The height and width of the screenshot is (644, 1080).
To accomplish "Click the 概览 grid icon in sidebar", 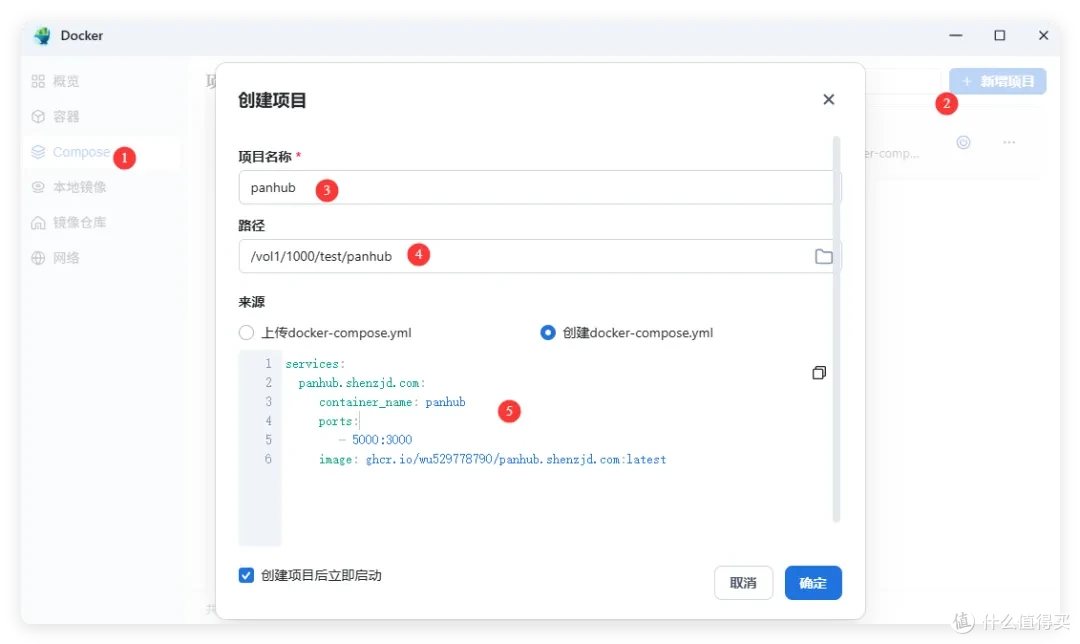I will pyautogui.click(x=38, y=81).
